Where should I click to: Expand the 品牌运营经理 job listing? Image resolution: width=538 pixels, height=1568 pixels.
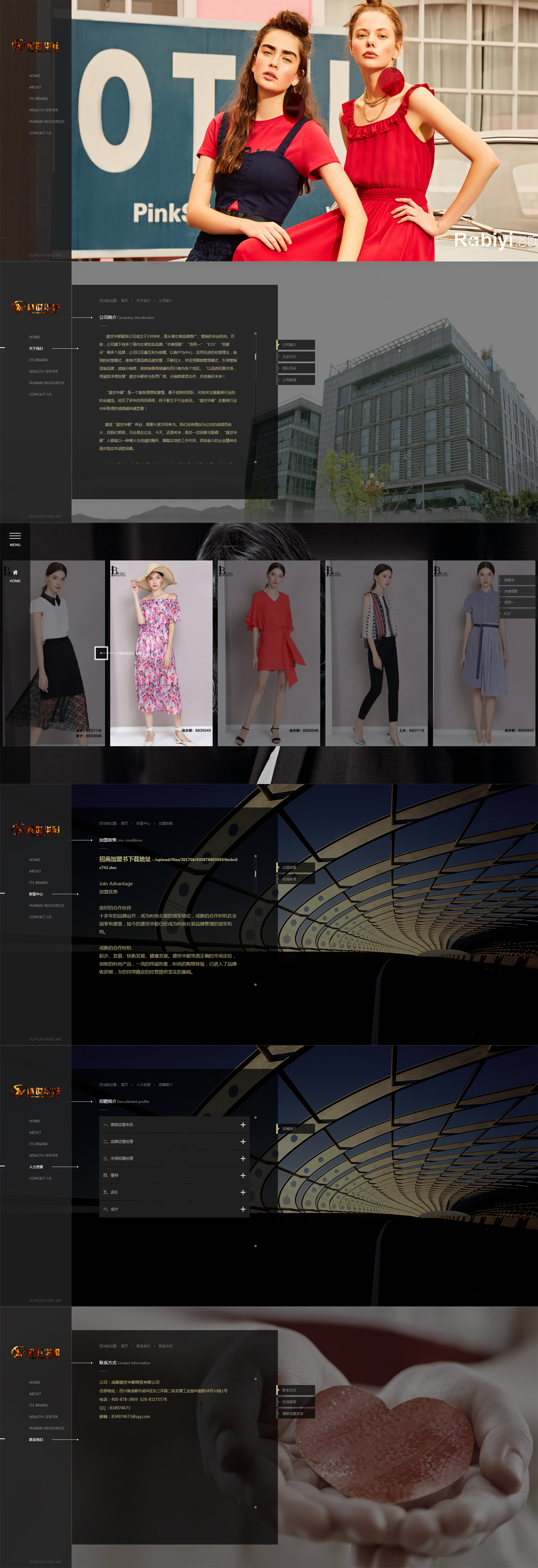click(243, 1142)
